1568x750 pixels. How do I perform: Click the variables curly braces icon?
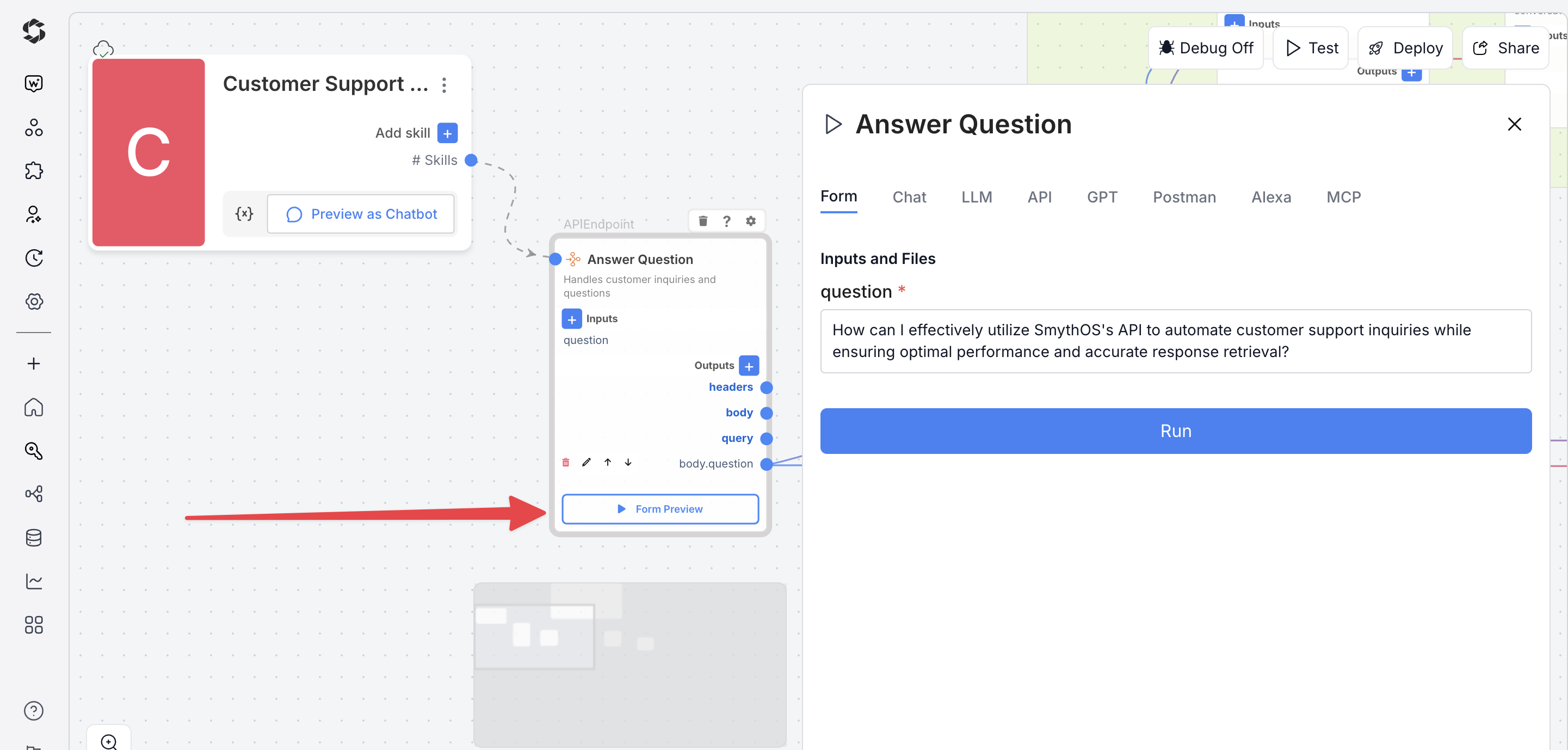pos(244,214)
